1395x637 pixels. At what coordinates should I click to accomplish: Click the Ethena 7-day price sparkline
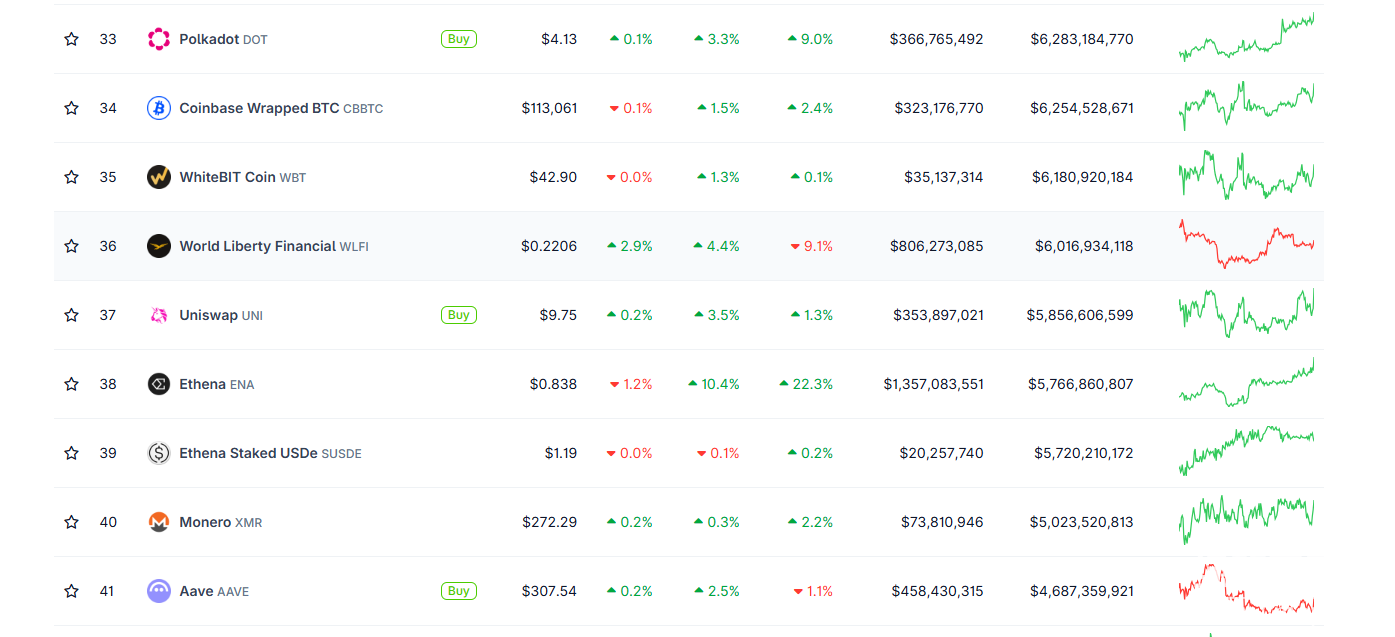1246,384
